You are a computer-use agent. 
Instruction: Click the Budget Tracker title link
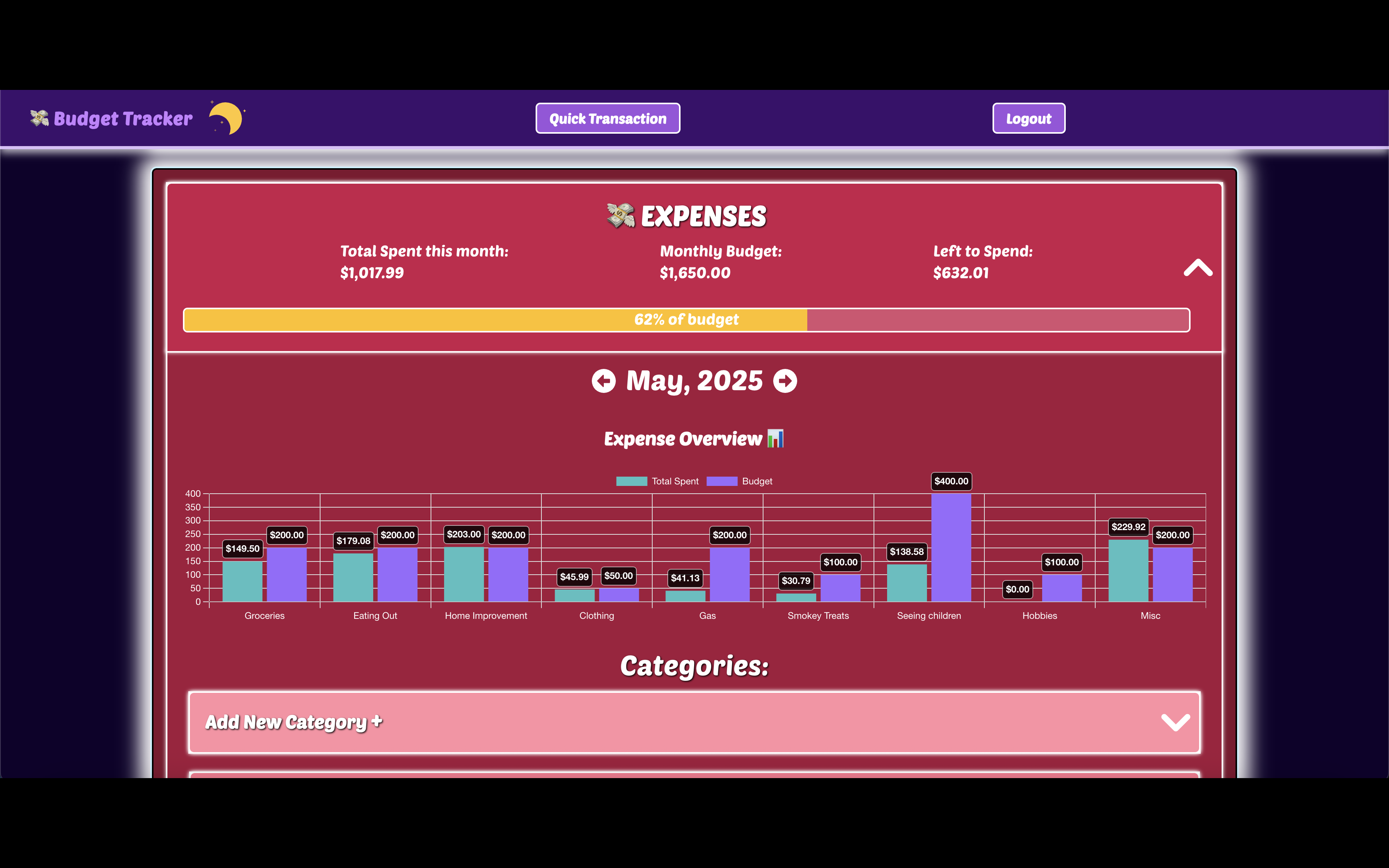123,119
